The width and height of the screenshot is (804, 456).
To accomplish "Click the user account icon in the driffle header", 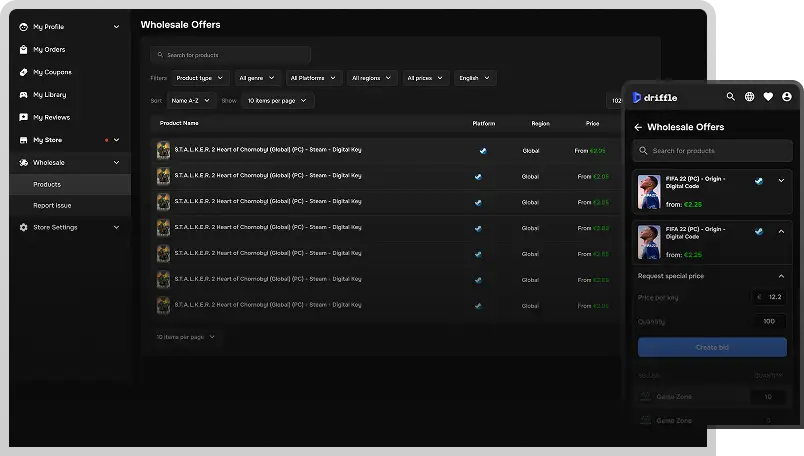I will pyautogui.click(x=787, y=97).
